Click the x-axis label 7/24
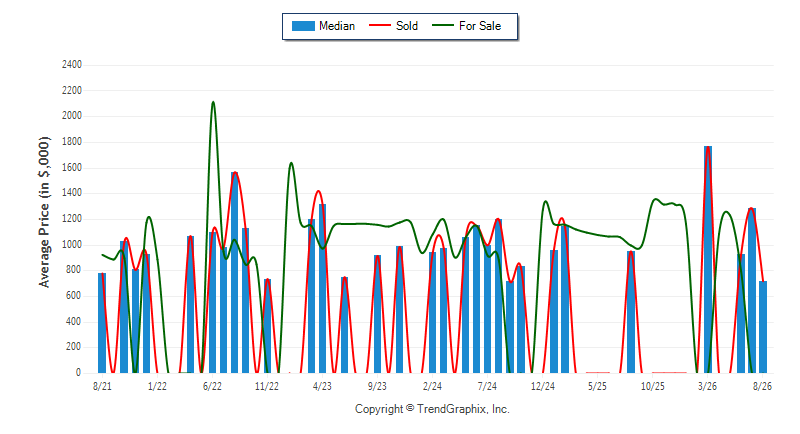The height and width of the screenshot is (434, 800). coord(487,386)
